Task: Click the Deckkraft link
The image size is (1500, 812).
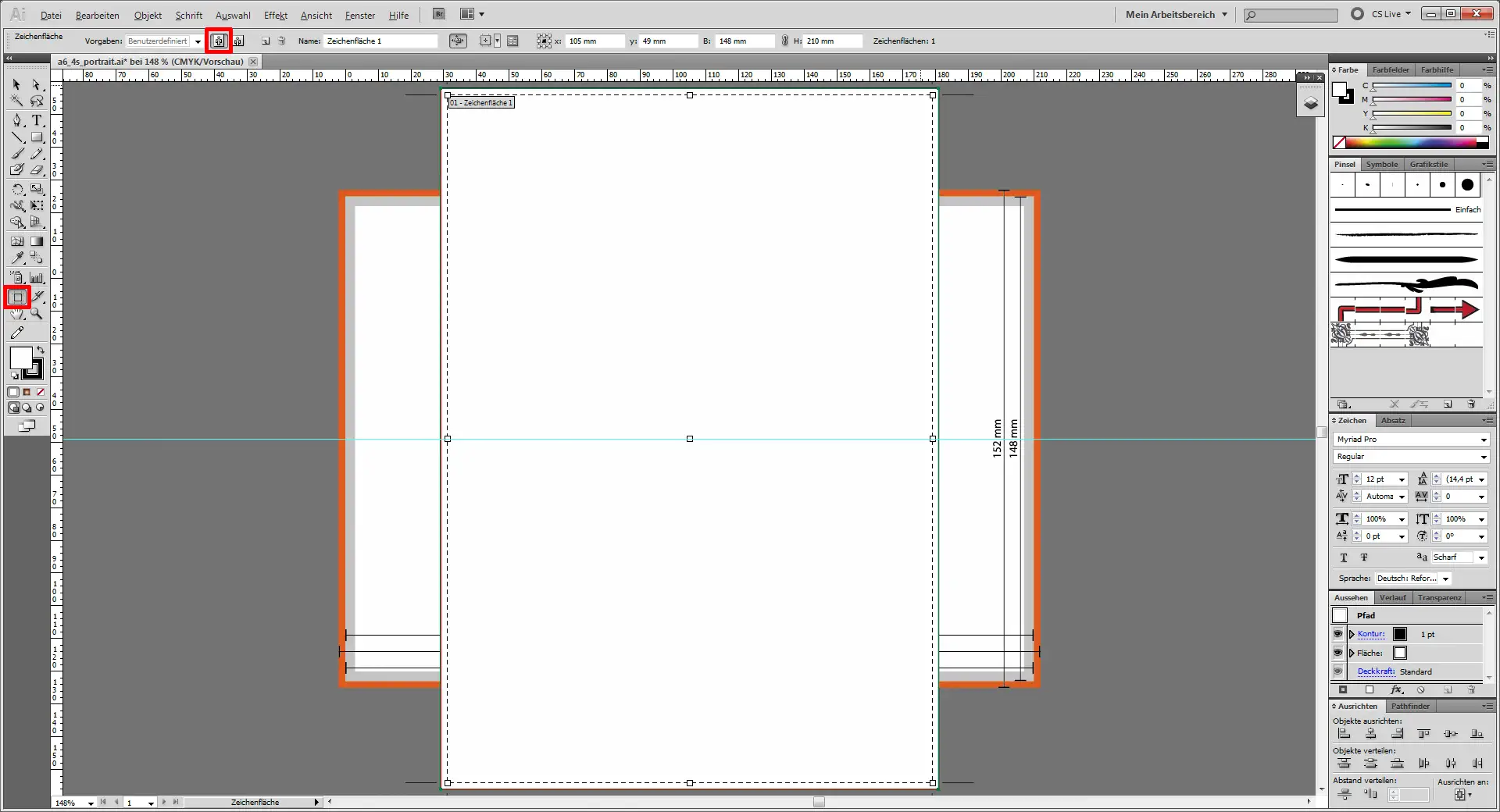Action: click(1376, 671)
